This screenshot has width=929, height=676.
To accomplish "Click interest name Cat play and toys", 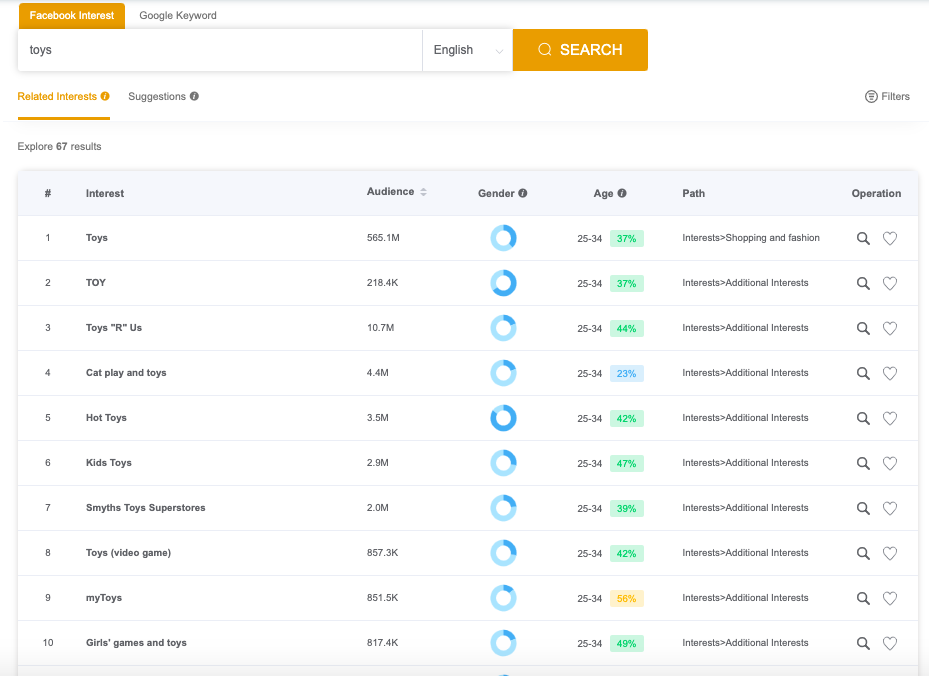I will 126,373.
